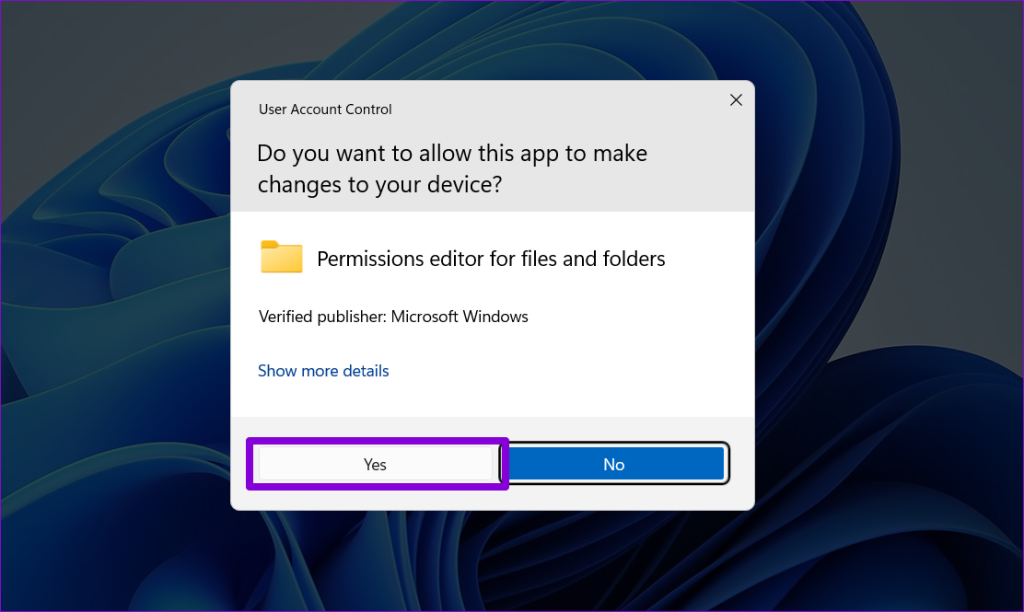
Task: Select 'Permissions editor for files and folders' text
Action: point(491,259)
